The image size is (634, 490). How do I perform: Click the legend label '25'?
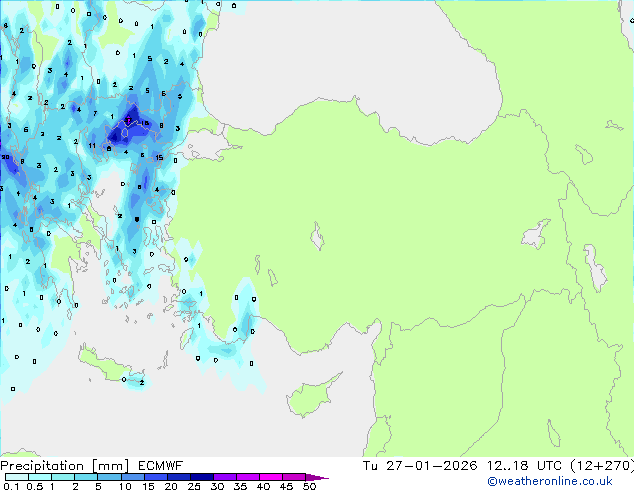(x=194, y=486)
